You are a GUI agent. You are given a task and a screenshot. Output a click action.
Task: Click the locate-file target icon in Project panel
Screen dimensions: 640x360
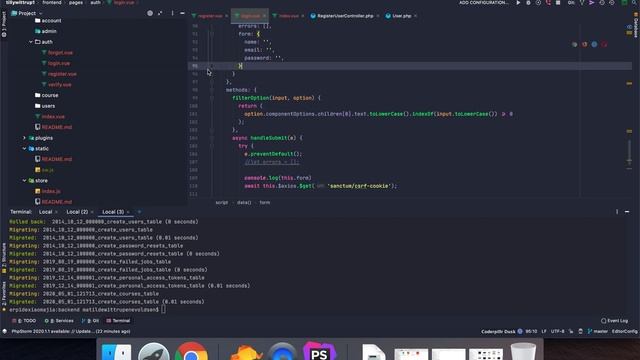[150, 13]
